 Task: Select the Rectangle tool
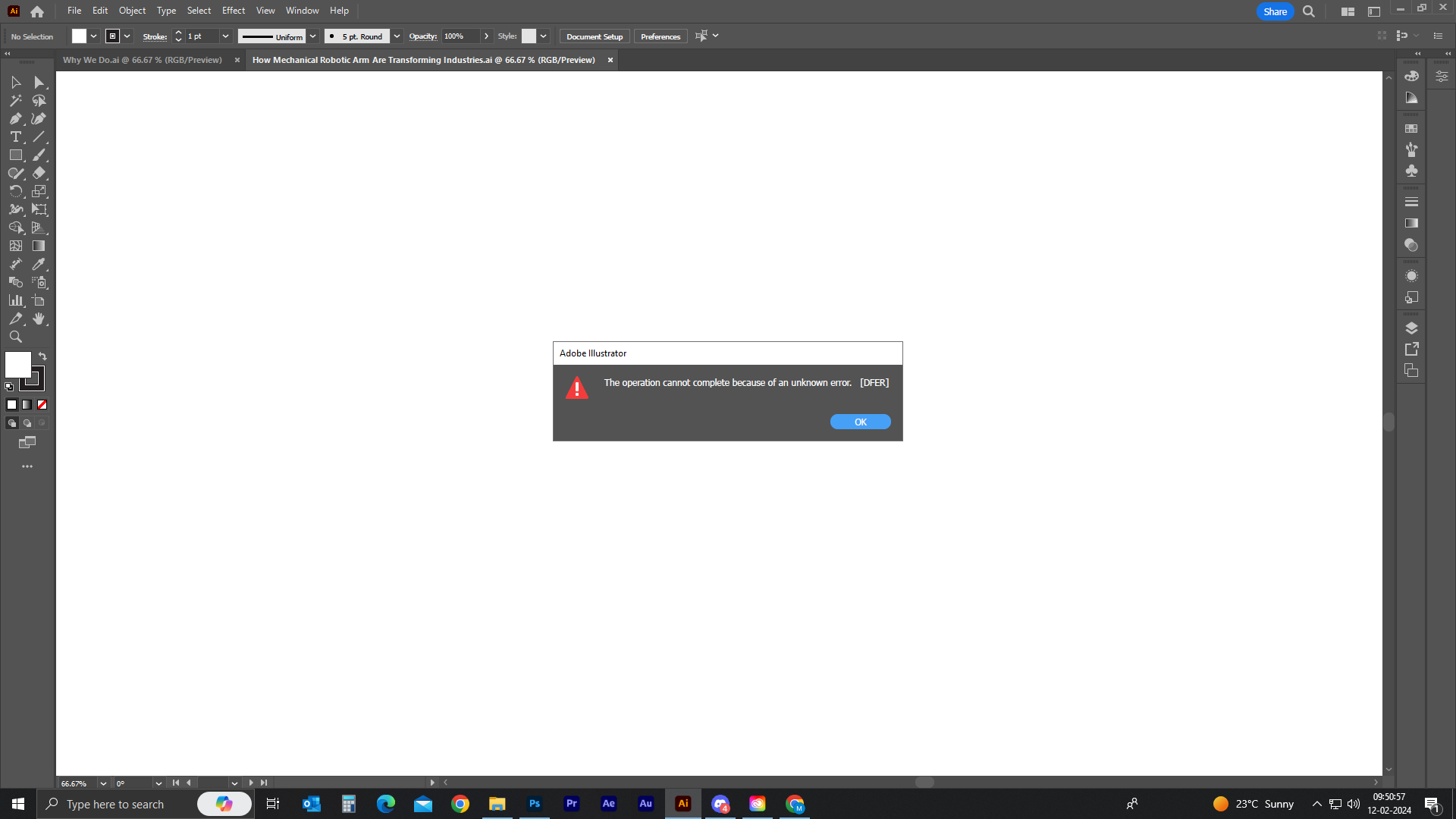click(15, 155)
